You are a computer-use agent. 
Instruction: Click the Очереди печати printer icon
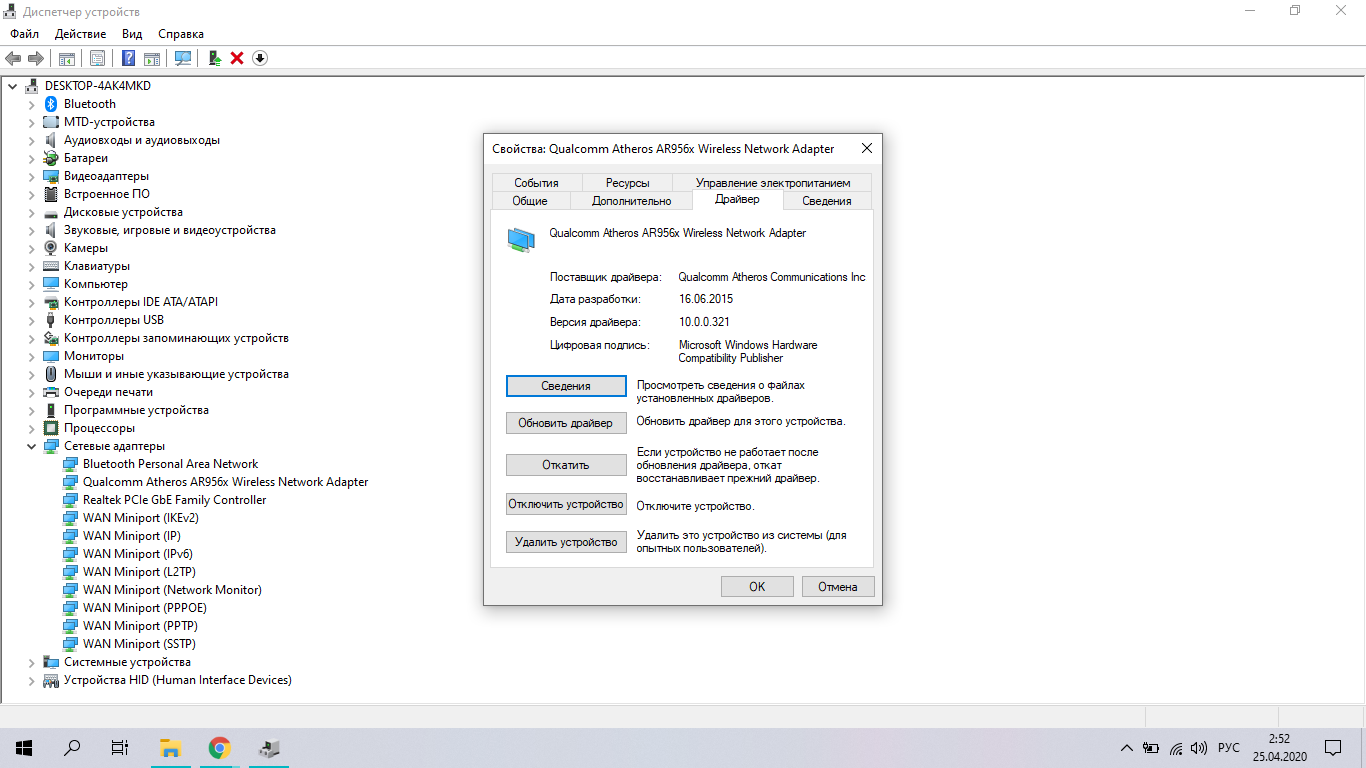coord(51,392)
